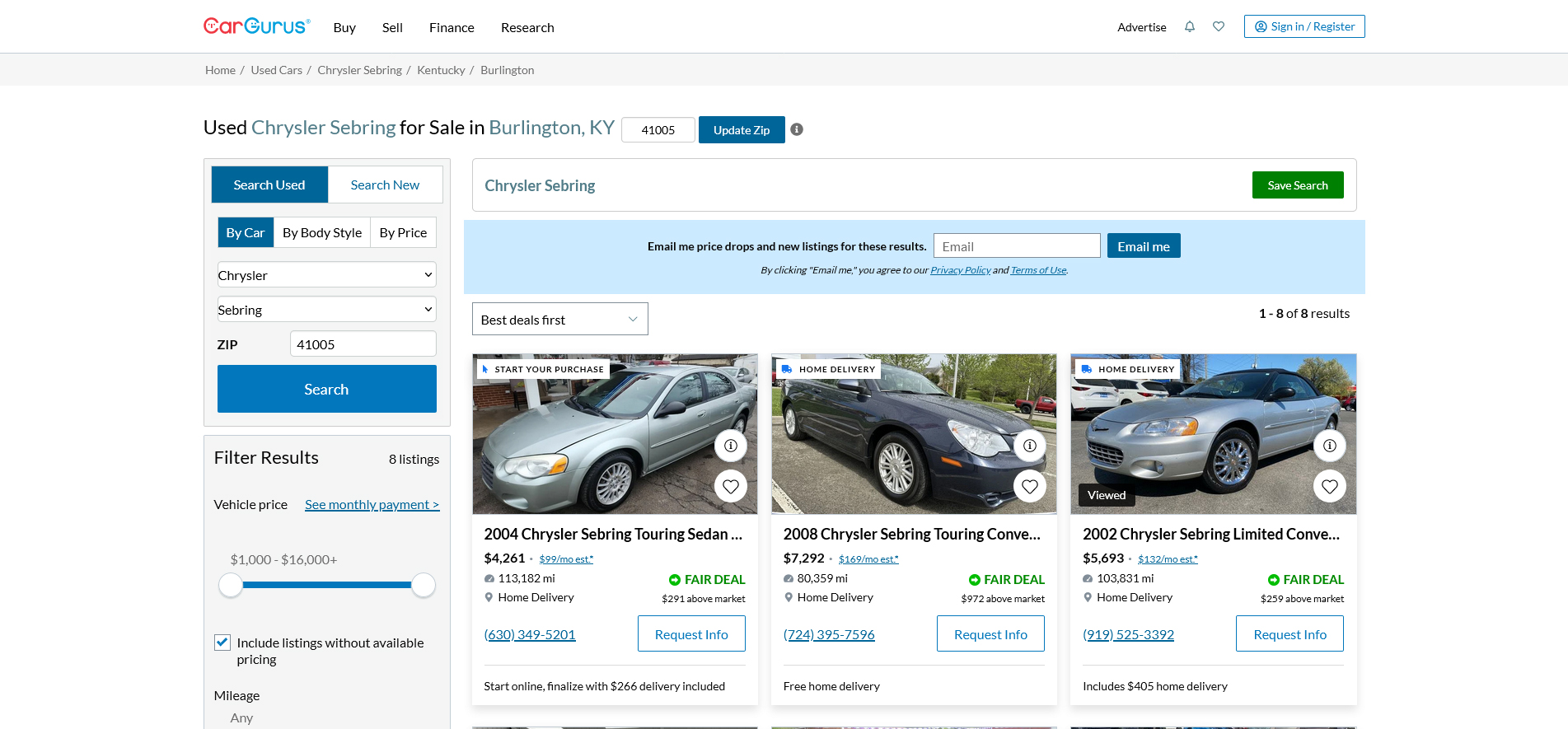This screenshot has width=1568, height=729.
Task: Click the ZIP field in search panel
Action: 363,343
